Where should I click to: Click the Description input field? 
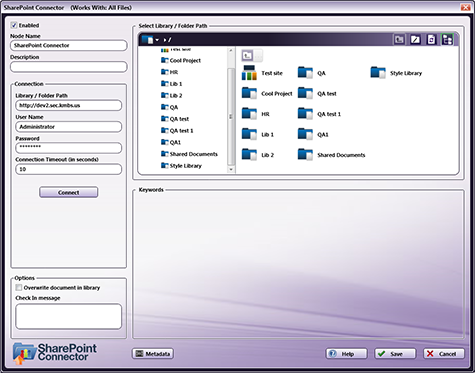(69, 67)
